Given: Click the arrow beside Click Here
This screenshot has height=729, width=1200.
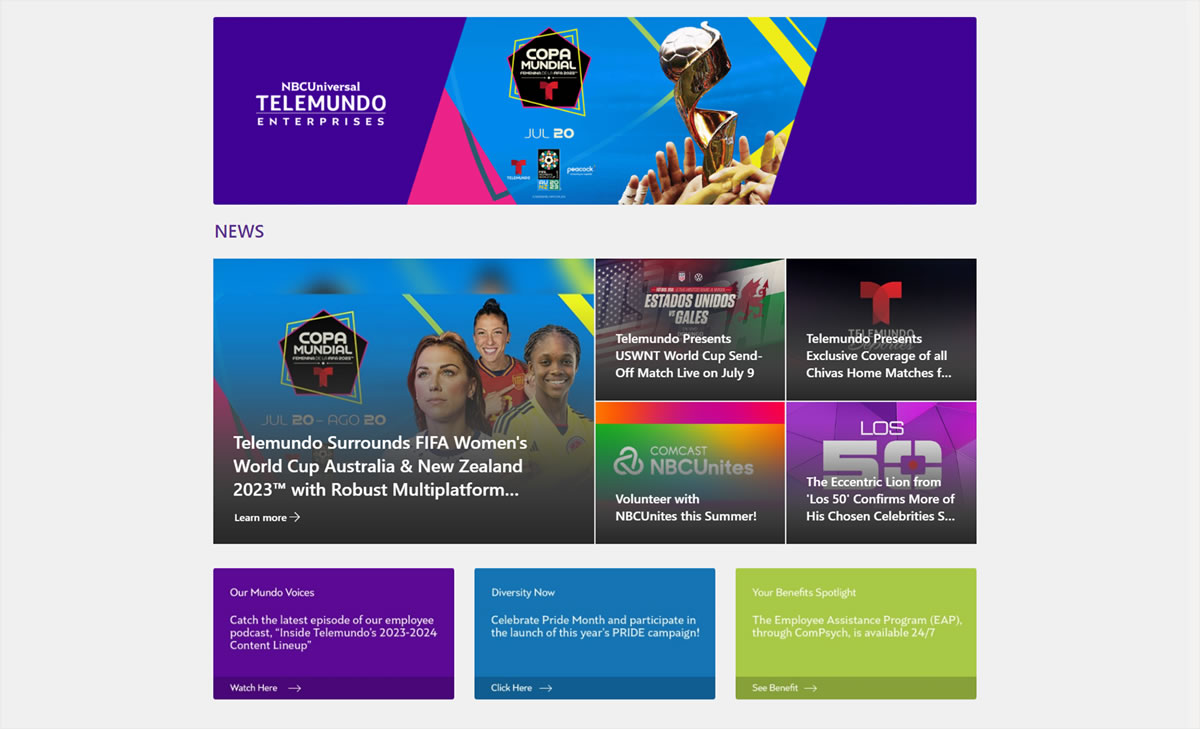Looking at the screenshot, I should click(x=546, y=688).
